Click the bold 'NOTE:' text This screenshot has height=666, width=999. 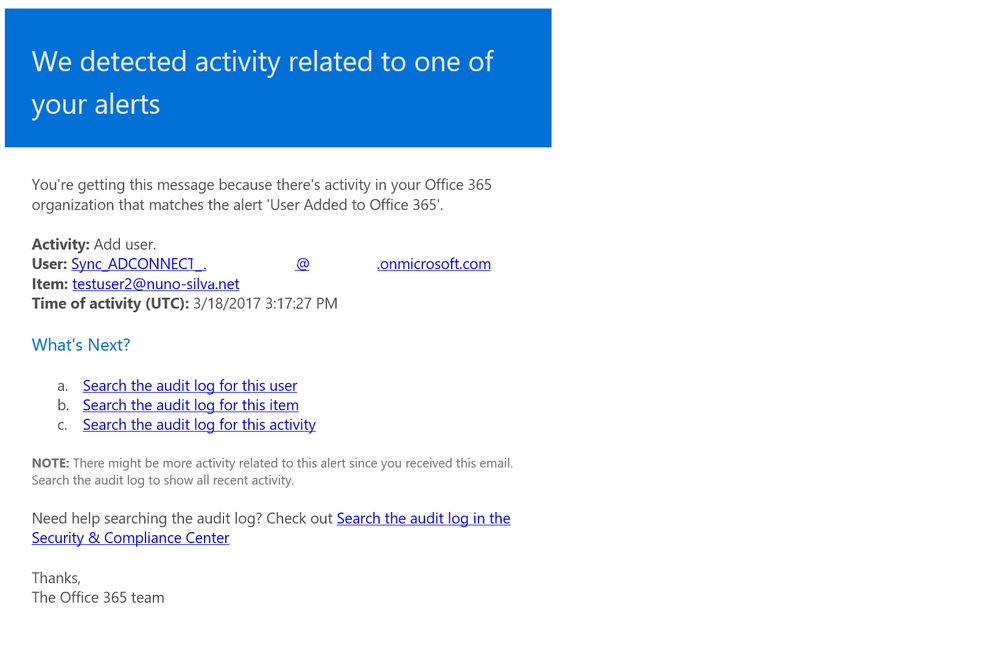click(50, 463)
